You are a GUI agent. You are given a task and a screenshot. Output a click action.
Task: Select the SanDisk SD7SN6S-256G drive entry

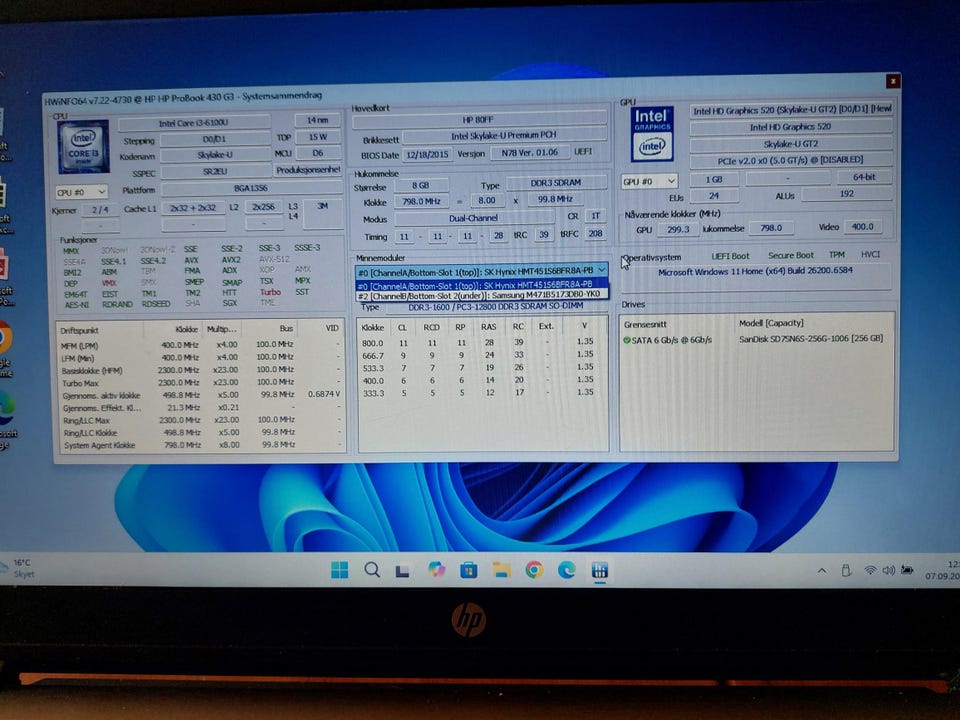click(811, 339)
